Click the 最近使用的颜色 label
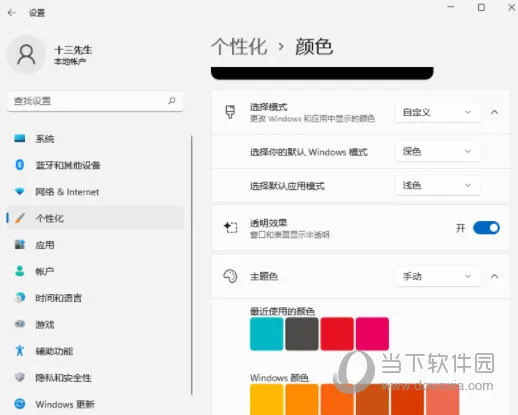 (x=282, y=311)
